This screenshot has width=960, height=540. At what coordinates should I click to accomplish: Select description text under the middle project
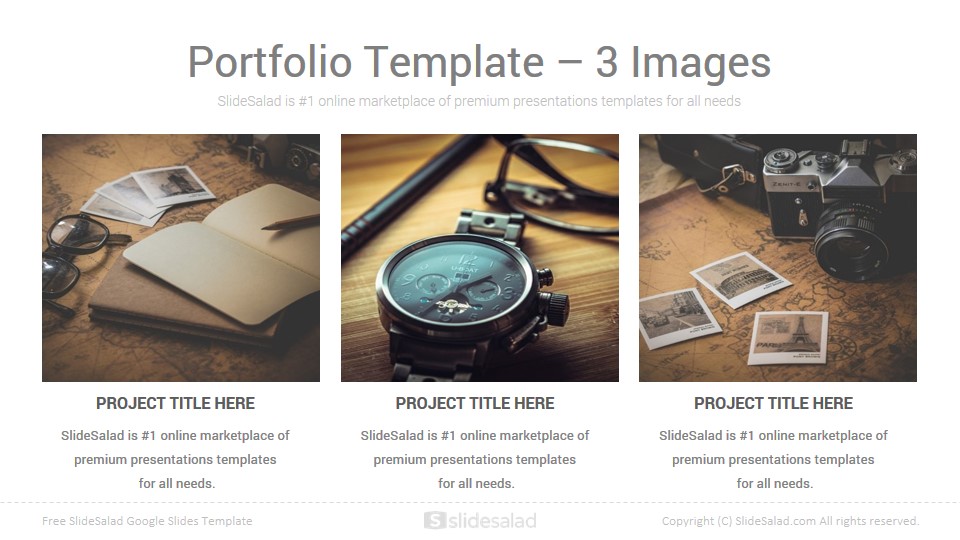click(x=474, y=459)
